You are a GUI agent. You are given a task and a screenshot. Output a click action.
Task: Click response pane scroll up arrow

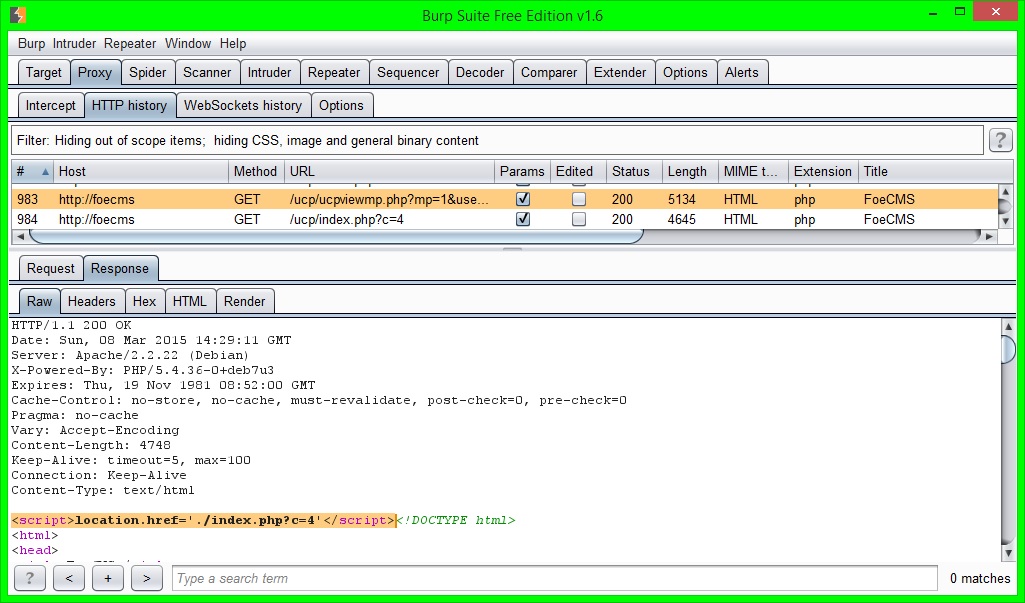(1008, 325)
